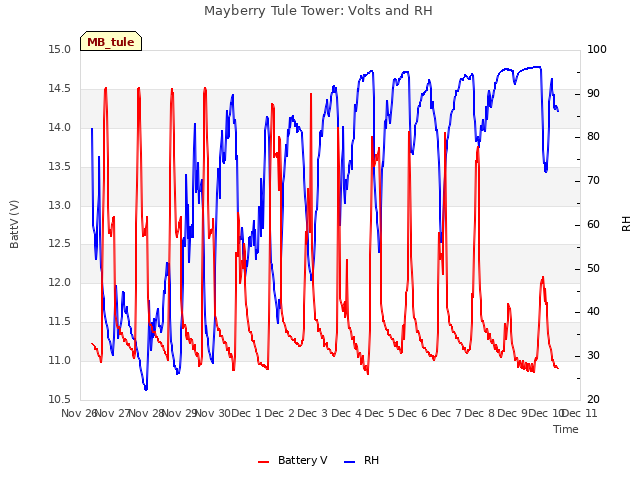Click the 13.0 left axis tick
640x480 pixels.
[60, 205]
